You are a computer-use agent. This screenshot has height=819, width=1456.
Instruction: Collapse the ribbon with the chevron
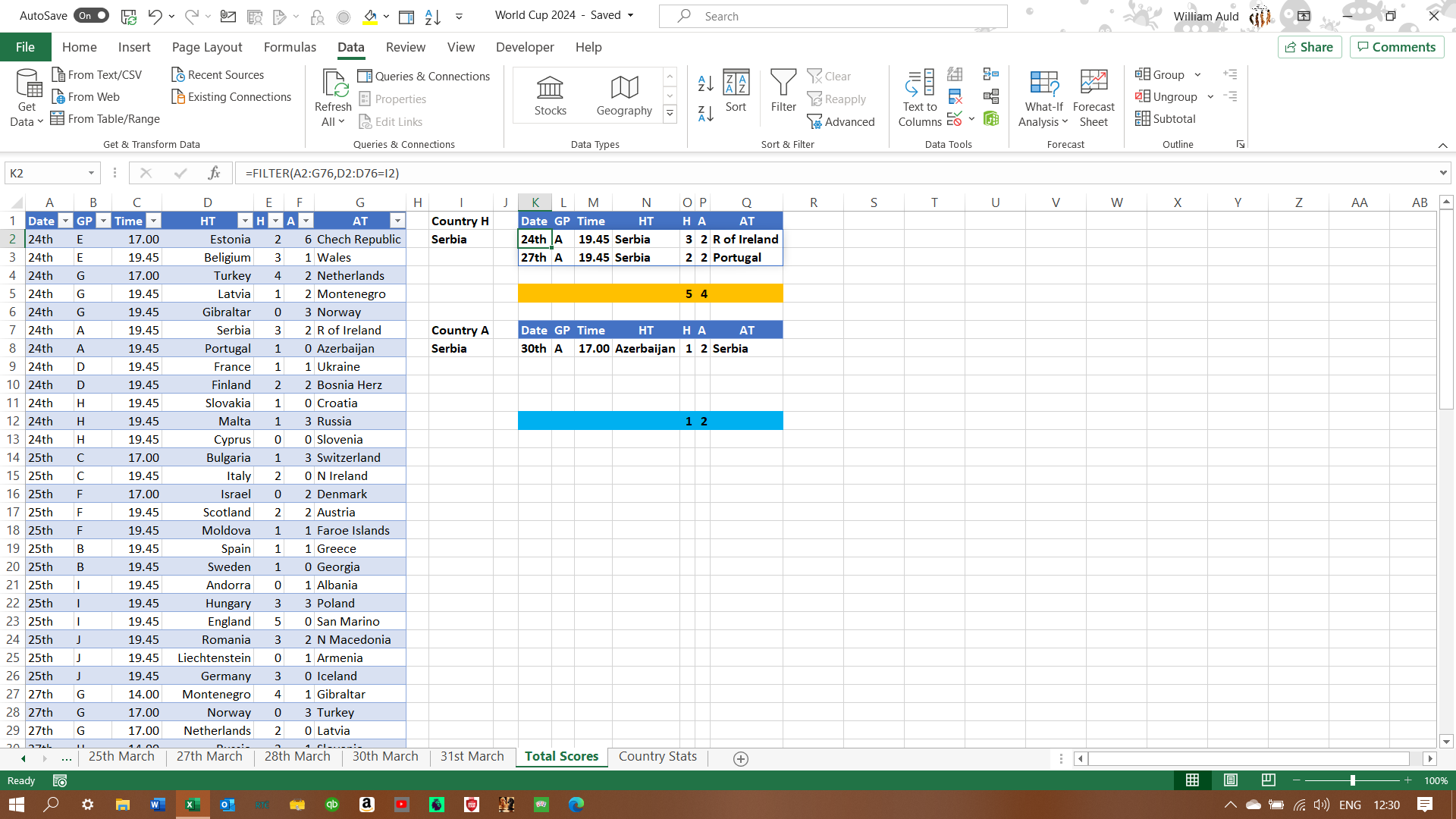[1442, 144]
